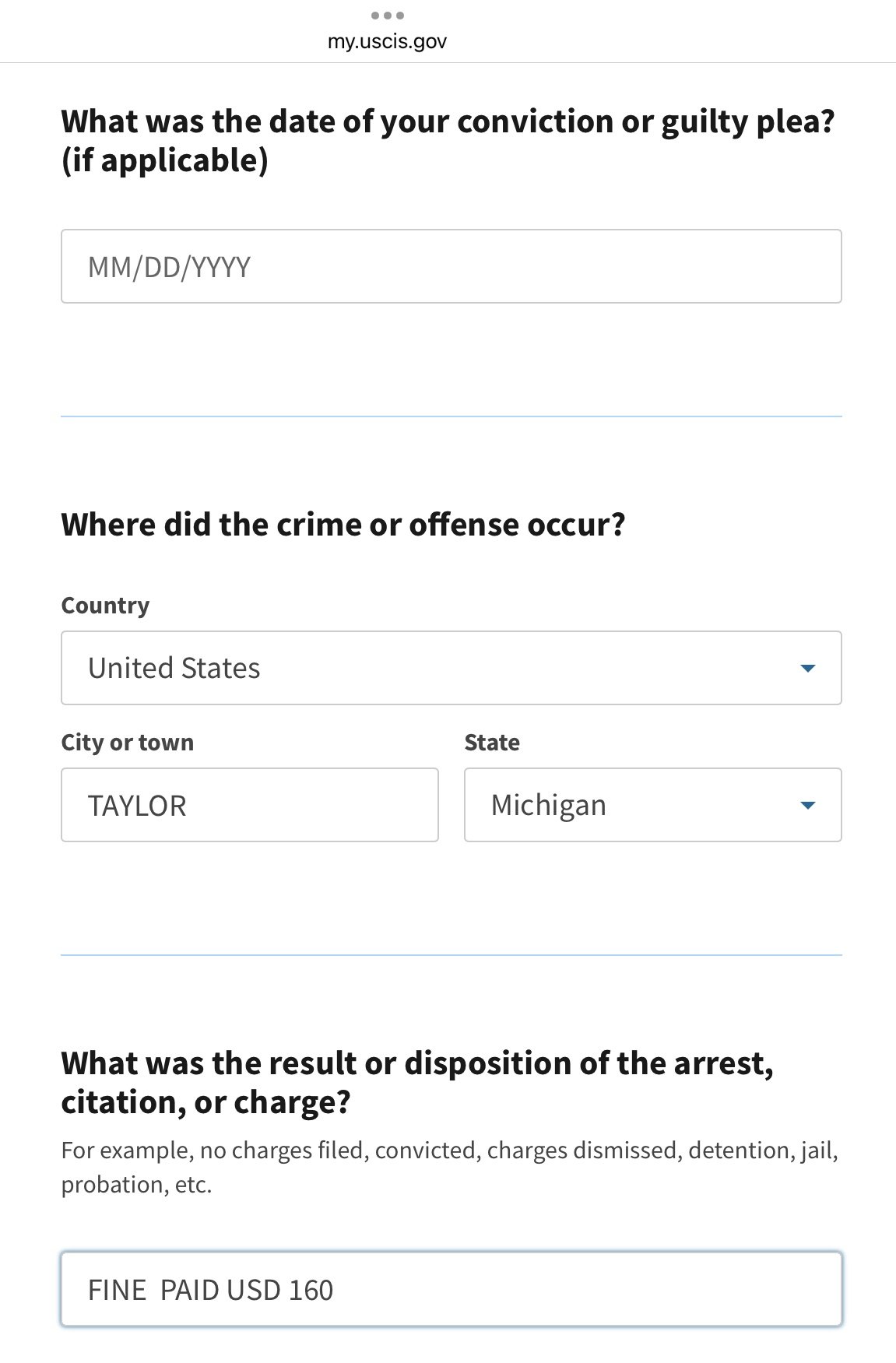Tap the three-dot menu above the URL

388,16
